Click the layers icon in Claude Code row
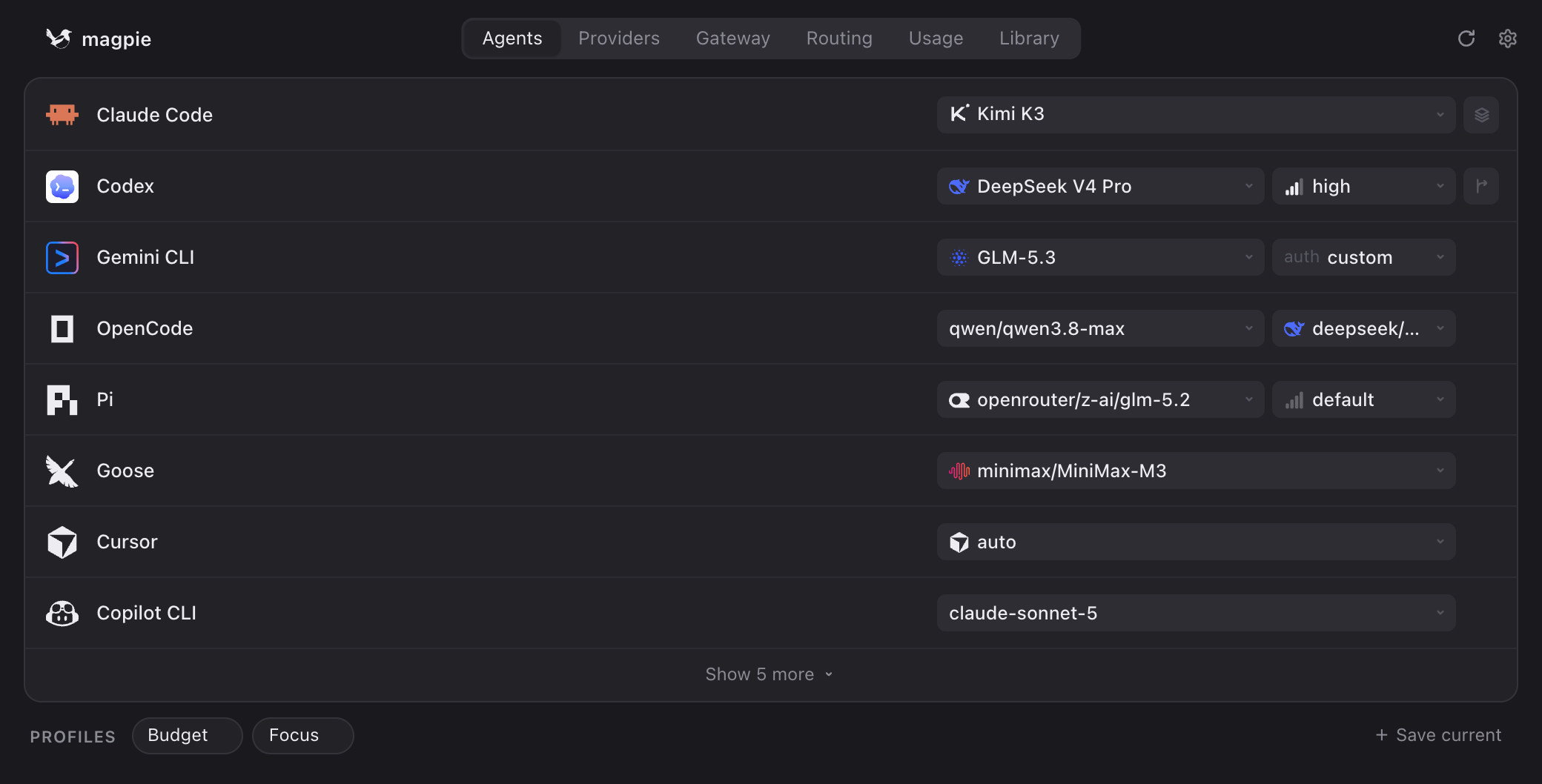The image size is (1542, 784). (1481, 115)
